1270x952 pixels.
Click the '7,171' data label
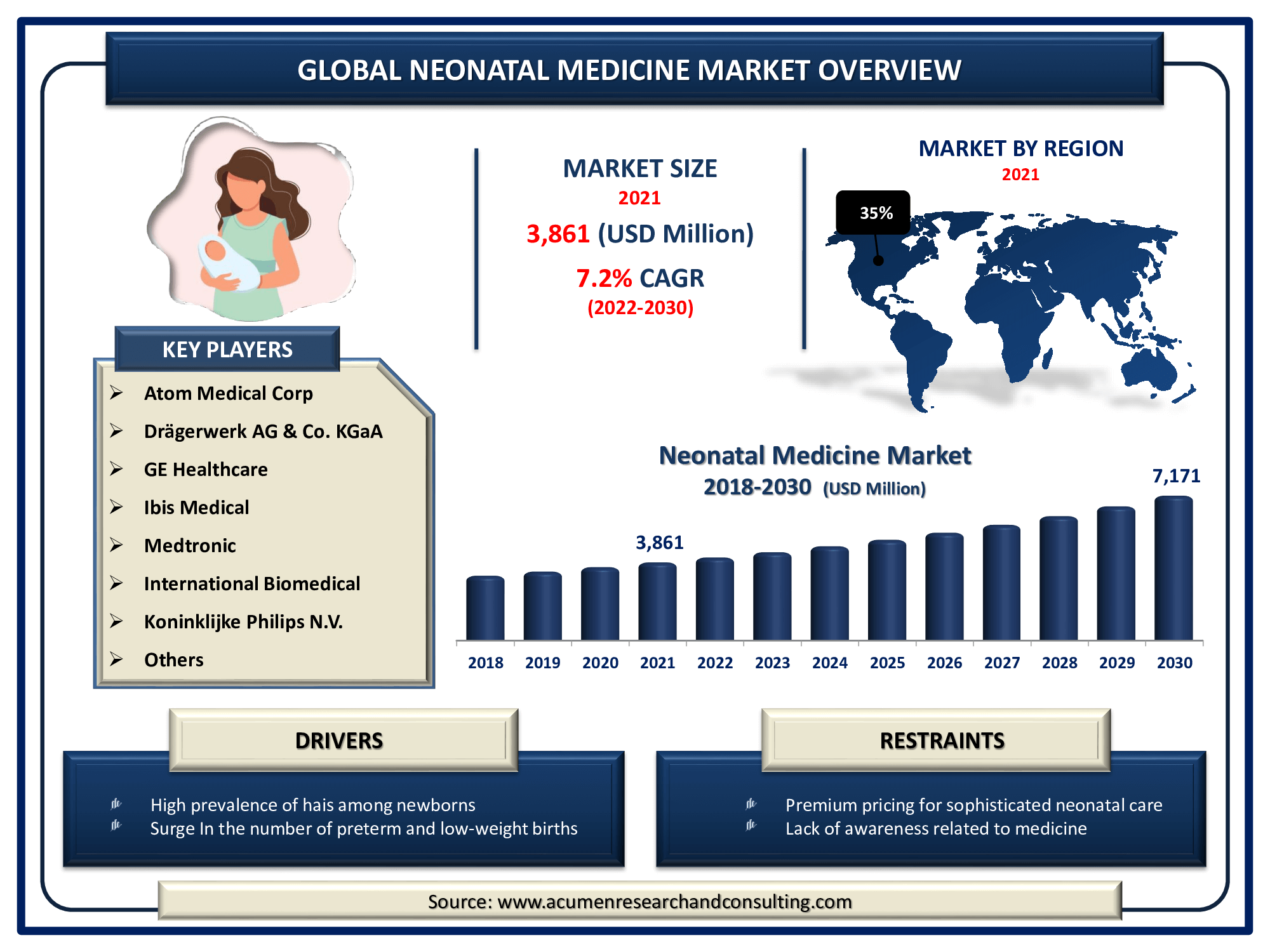(x=1176, y=476)
